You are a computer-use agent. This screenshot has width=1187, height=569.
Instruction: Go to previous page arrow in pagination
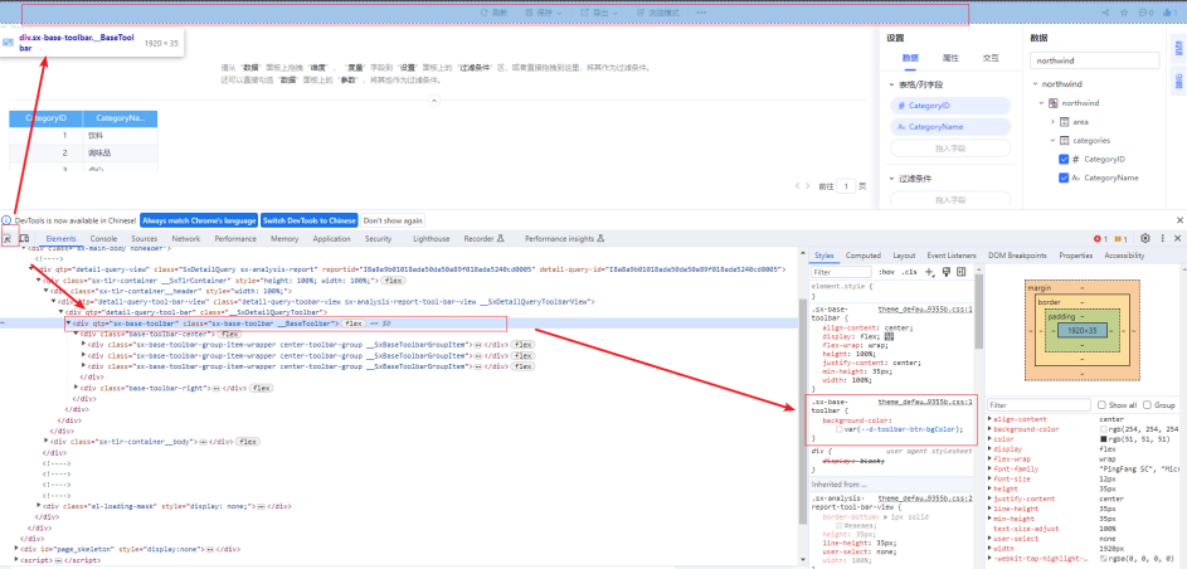[x=797, y=185]
